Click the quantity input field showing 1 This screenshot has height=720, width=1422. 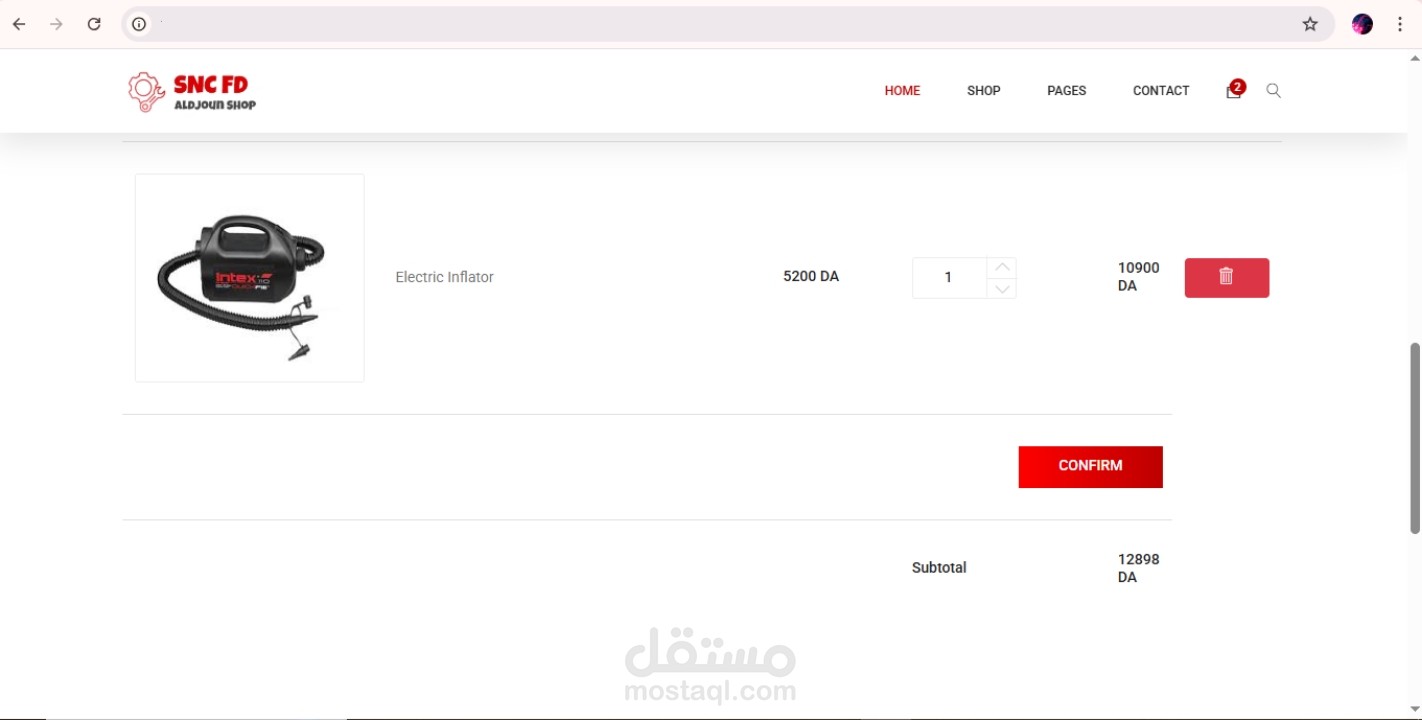[x=949, y=278]
